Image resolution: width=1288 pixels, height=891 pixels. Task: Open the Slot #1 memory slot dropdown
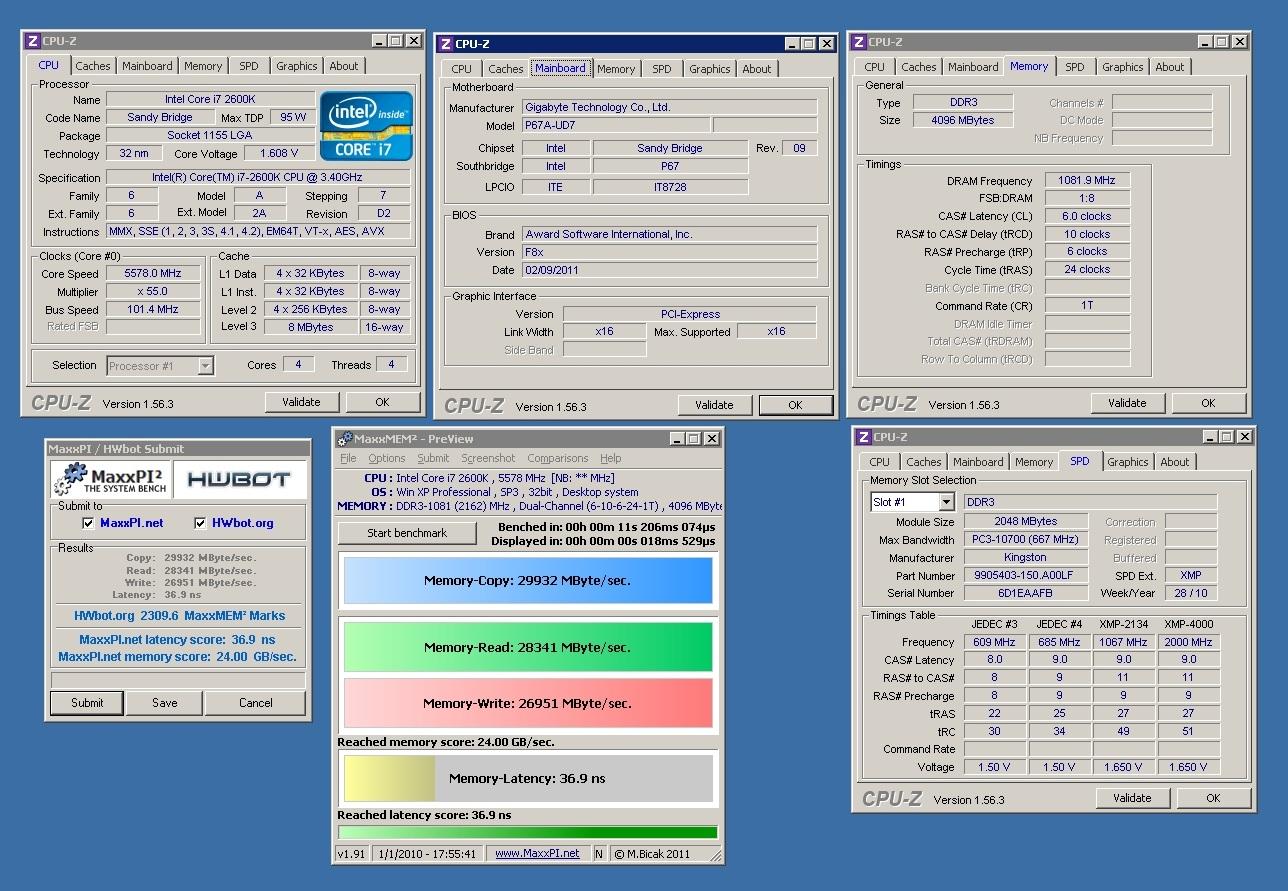pyautogui.click(x=946, y=502)
